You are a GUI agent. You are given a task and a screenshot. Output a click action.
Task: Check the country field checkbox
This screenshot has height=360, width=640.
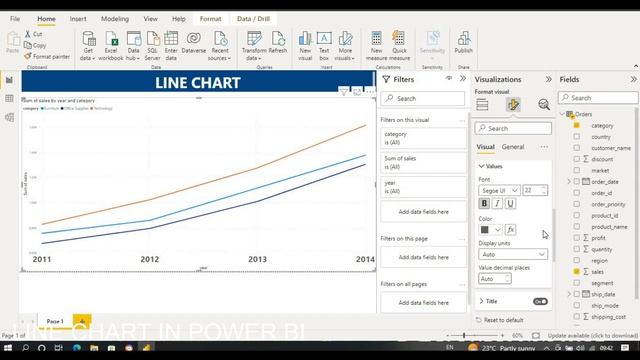(x=576, y=137)
